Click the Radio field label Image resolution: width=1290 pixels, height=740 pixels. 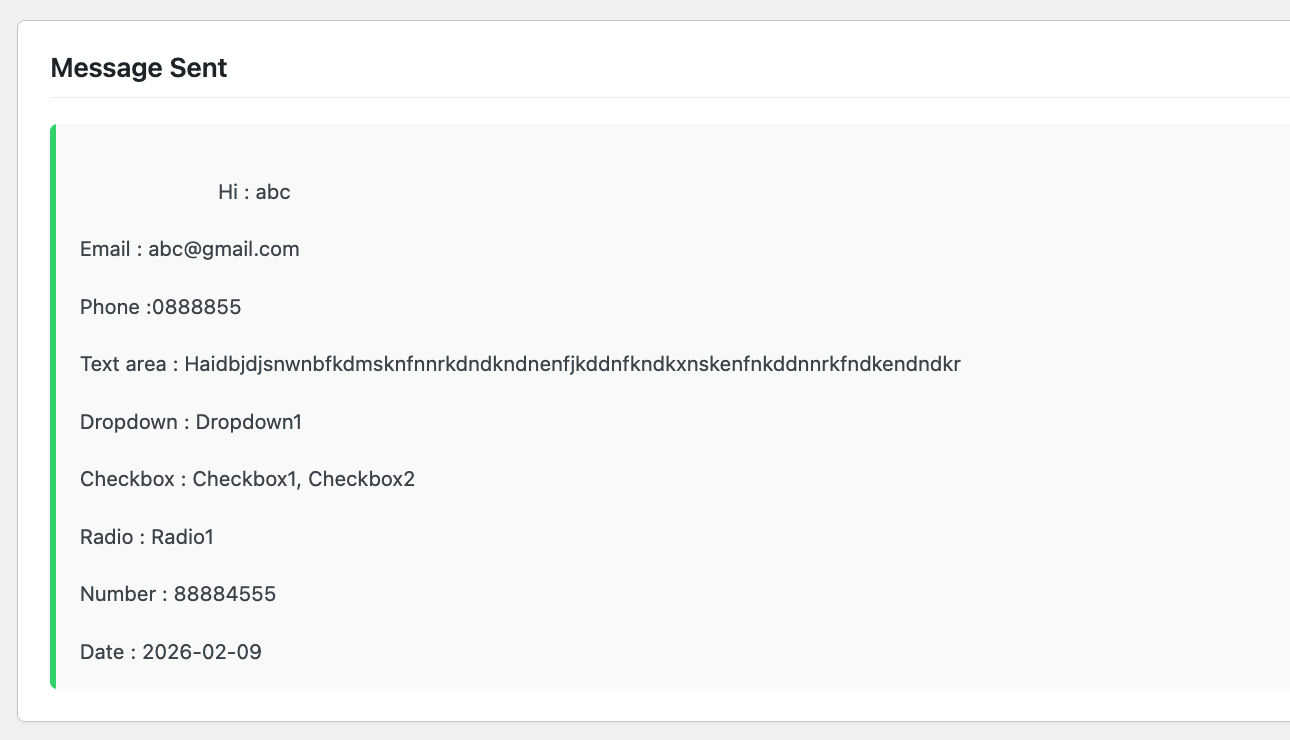(x=106, y=537)
